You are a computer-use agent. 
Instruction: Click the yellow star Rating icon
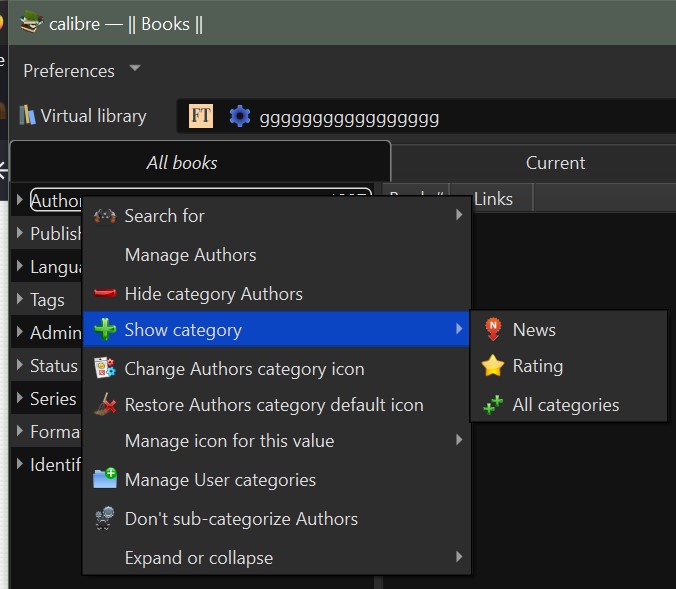tap(492, 366)
